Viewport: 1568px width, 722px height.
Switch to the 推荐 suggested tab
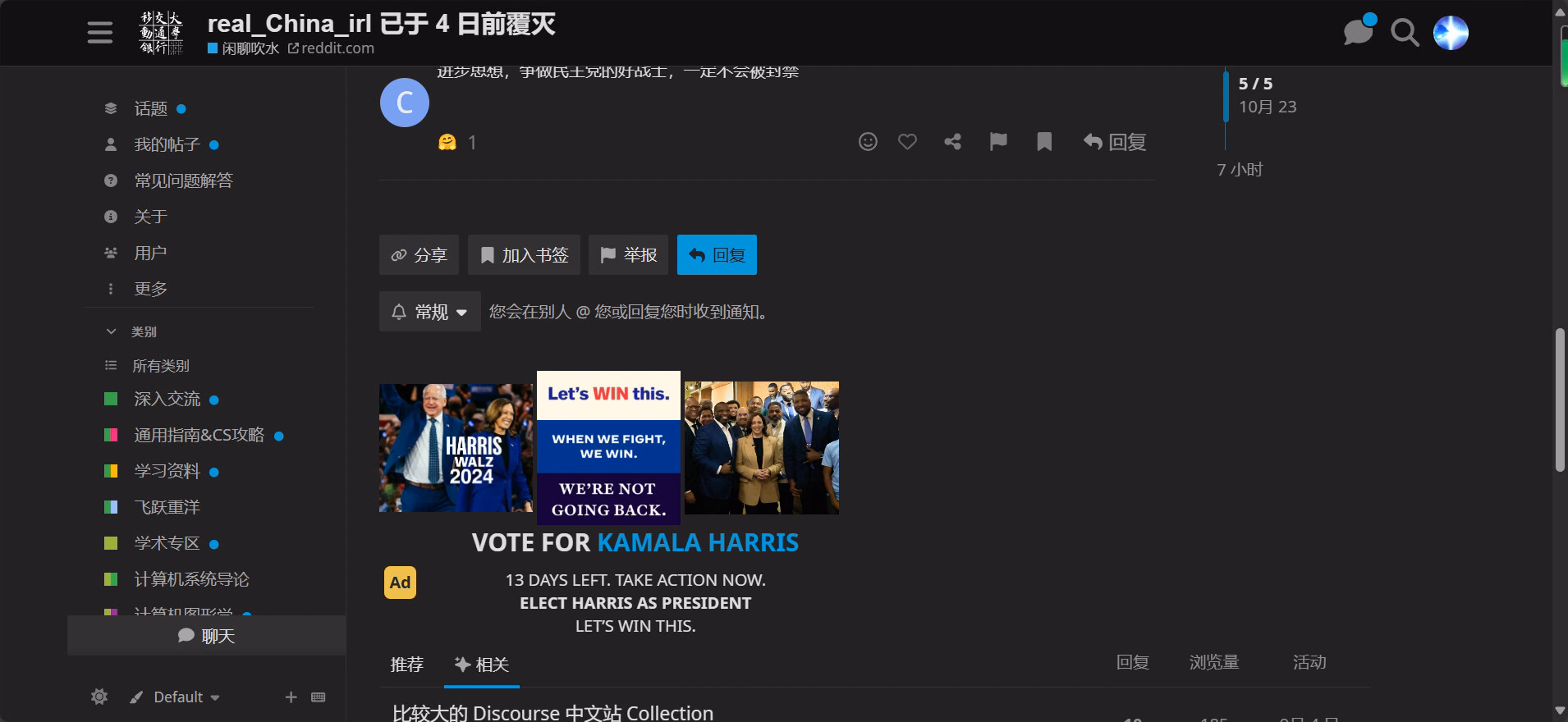click(x=406, y=665)
